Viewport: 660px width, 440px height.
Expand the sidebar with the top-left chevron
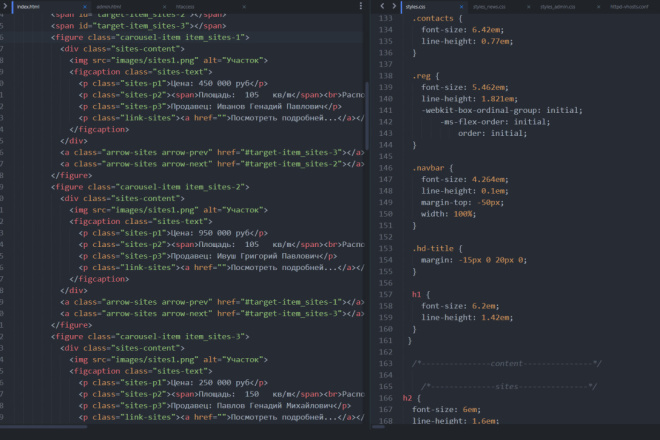[5, 6]
